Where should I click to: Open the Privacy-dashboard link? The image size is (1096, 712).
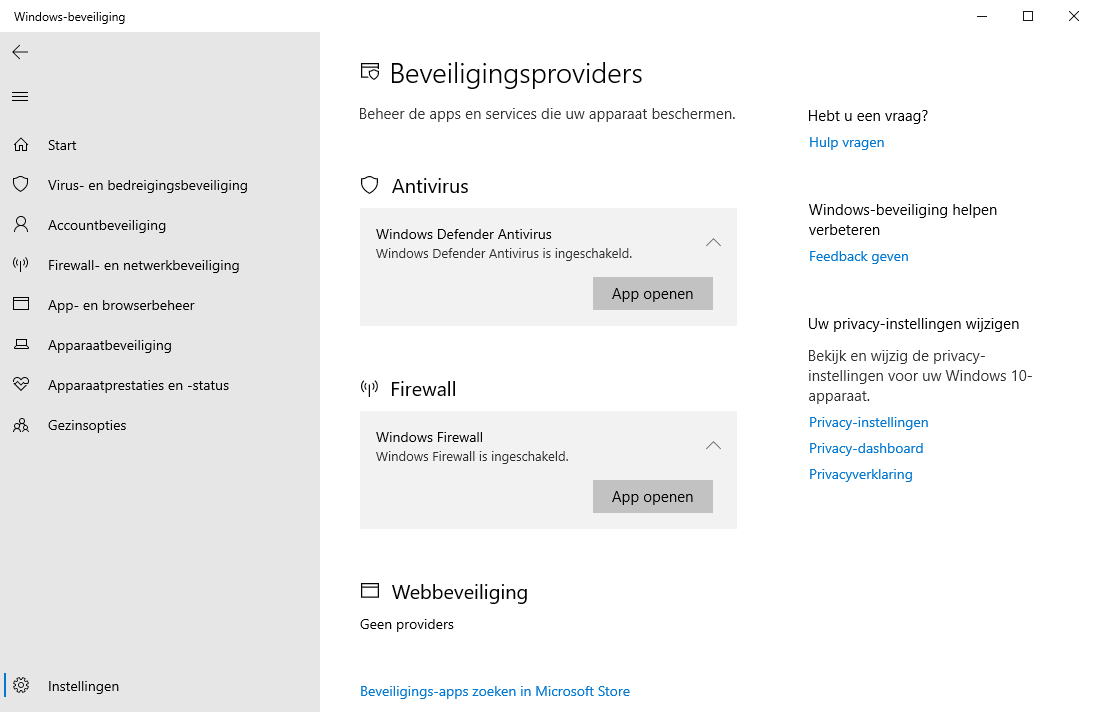coord(865,448)
